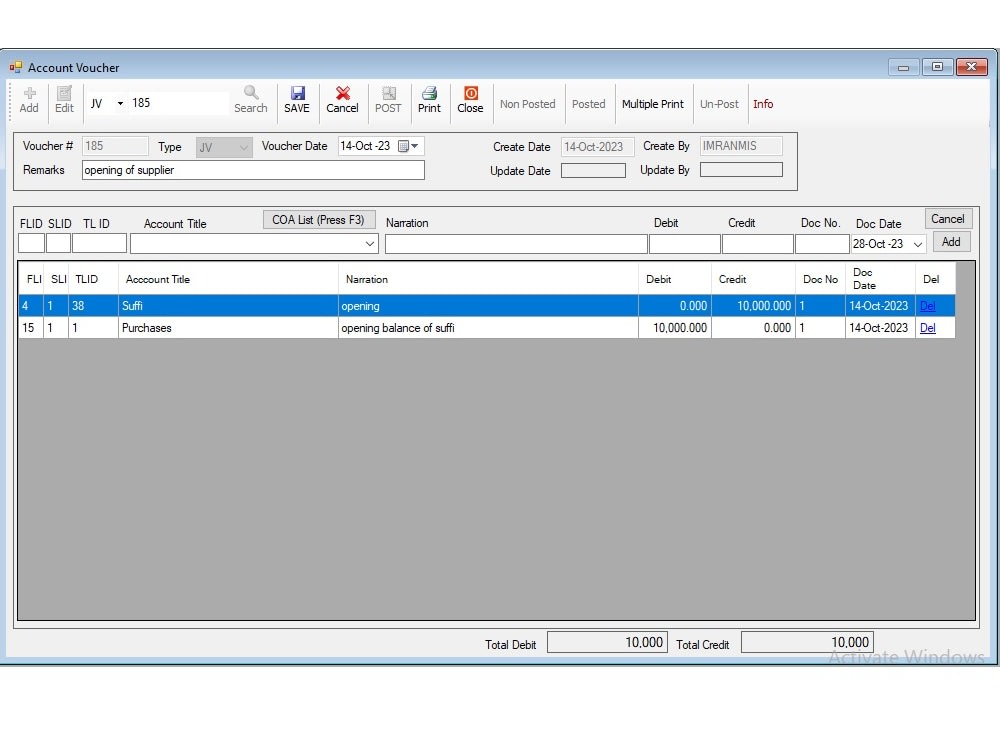Switch to the Posted vouchers view

(589, 103)
